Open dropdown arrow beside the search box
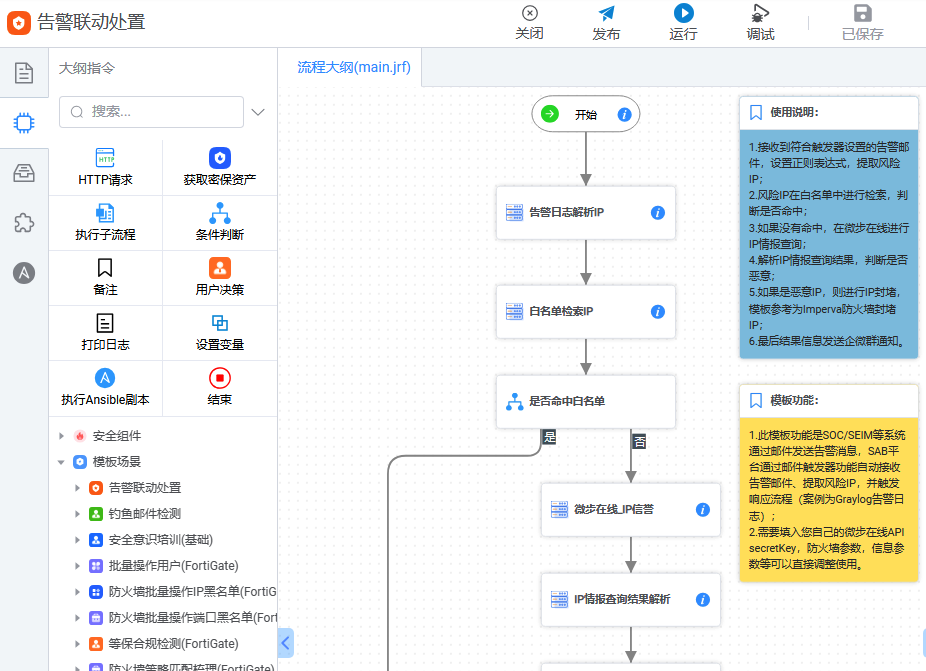926x671 pixels. (258, 112)
